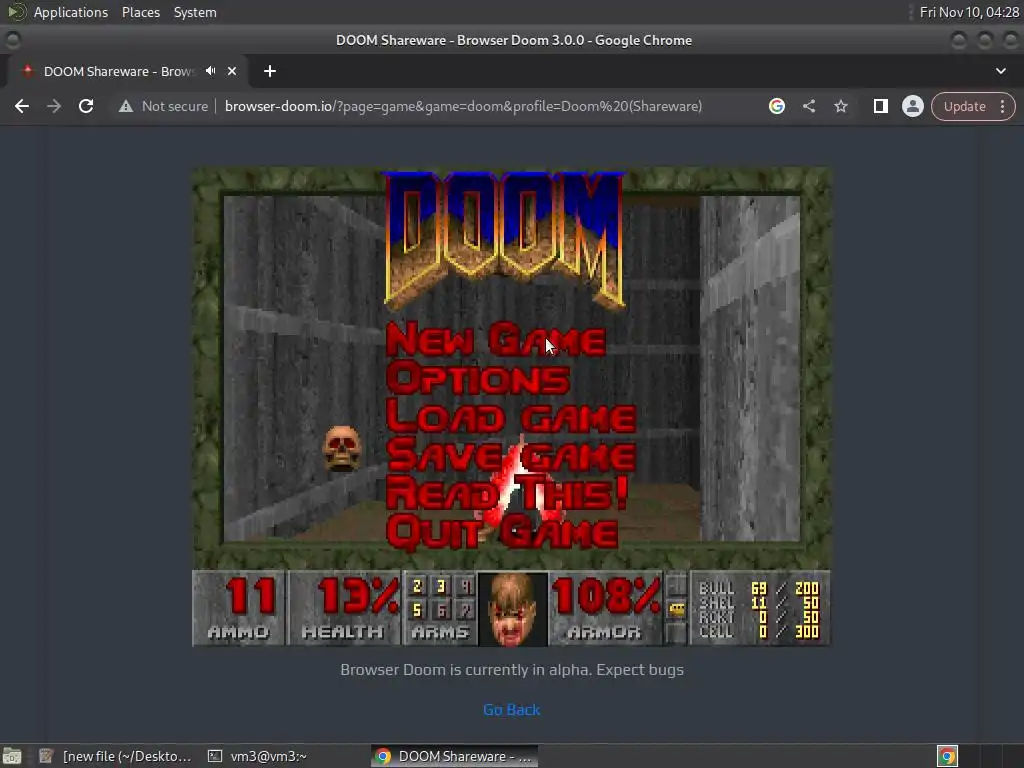Select Load Game in Doom menu
The image size is (1024, 768).
[511, 417]
